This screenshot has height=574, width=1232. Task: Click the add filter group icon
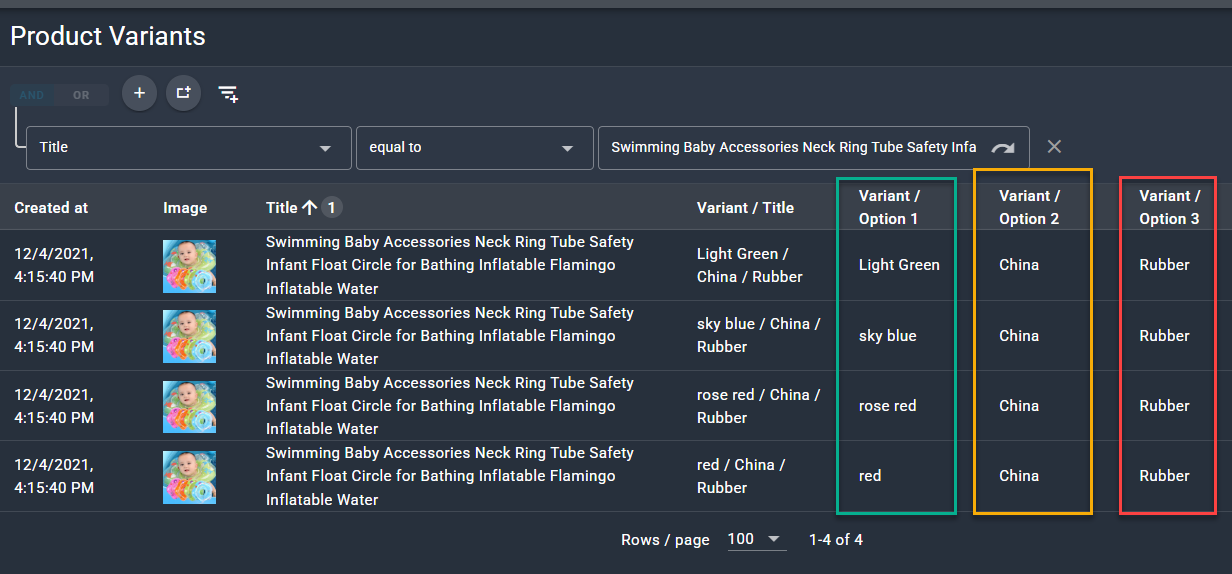pyautogui.click(x=183, y=93)
